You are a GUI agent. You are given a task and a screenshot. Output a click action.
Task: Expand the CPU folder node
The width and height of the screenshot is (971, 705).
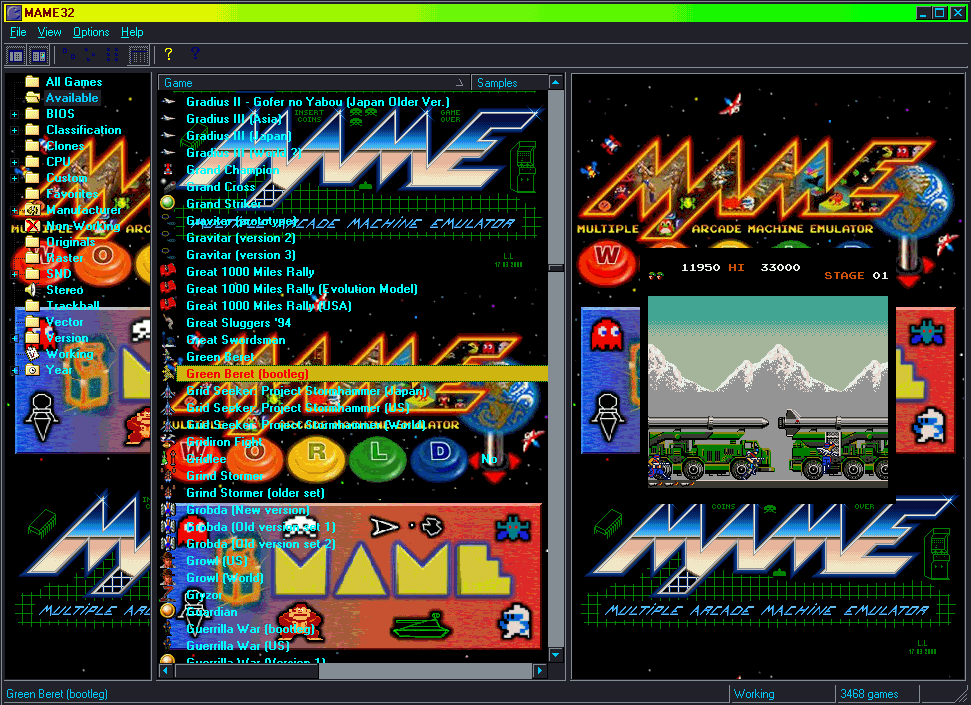(14, 162)
